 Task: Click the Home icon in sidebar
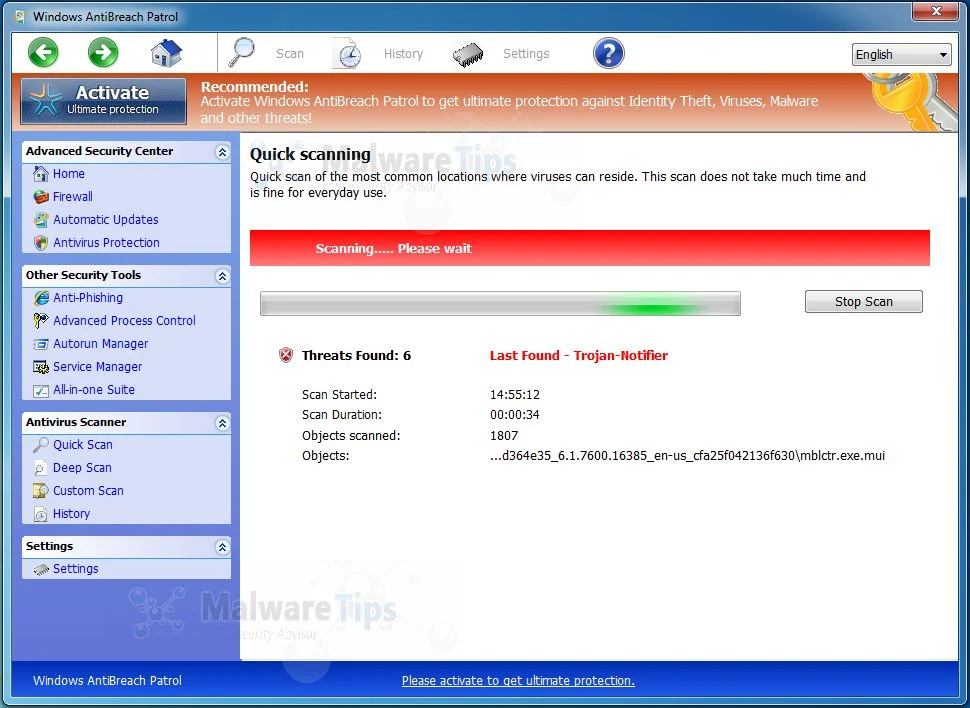click(x=41, y=174)
